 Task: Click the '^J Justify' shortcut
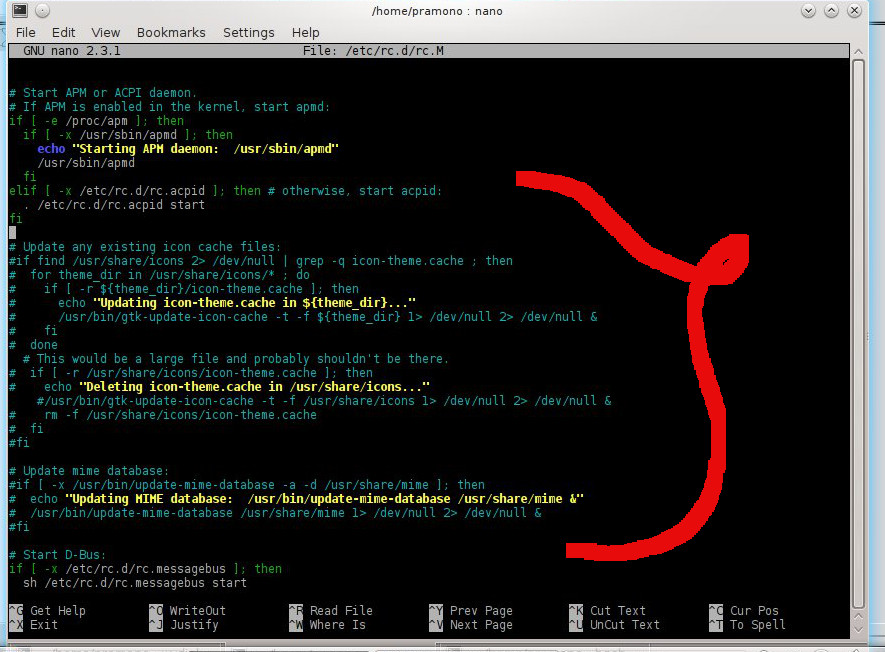pyautogui.click(x=184, y=625)
